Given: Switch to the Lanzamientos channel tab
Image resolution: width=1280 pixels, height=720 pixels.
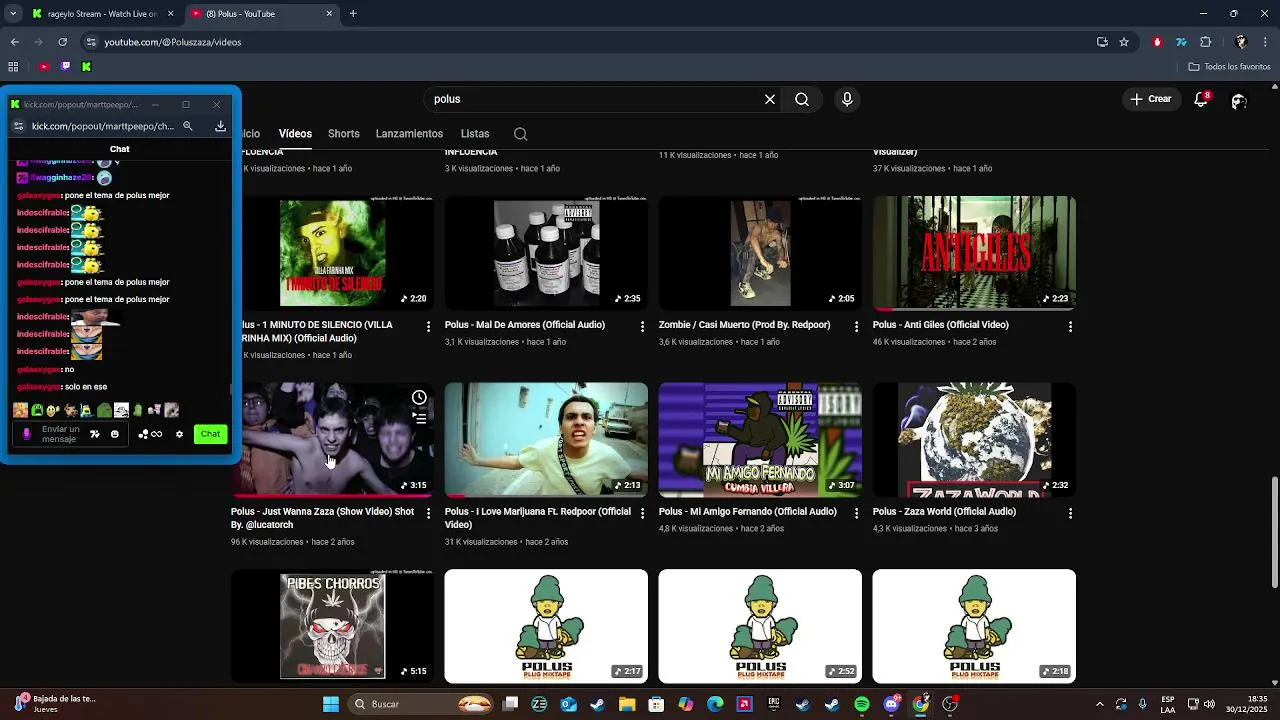Looking at the screenshot, I should click(409, 134).
